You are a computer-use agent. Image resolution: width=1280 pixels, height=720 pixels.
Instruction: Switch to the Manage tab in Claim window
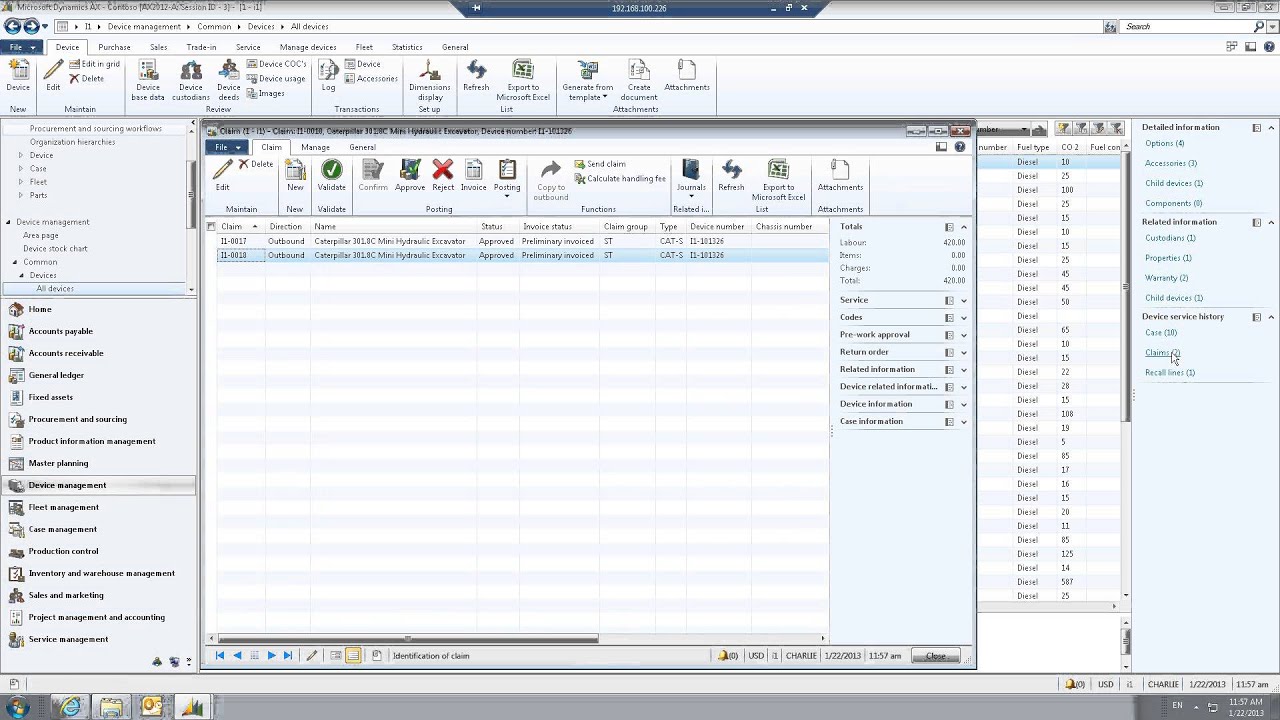(x=315, y=147)
